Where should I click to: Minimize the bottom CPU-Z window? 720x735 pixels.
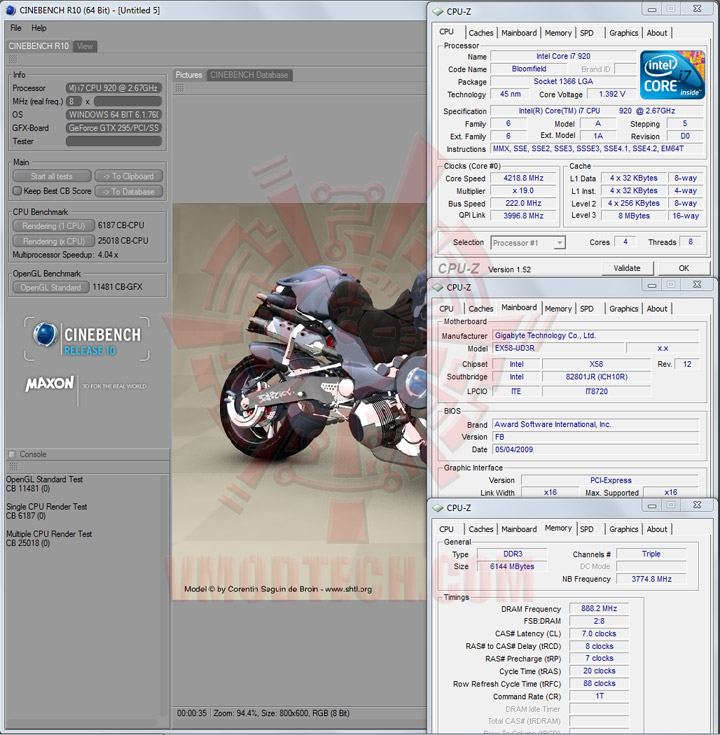tap(652, 505)
